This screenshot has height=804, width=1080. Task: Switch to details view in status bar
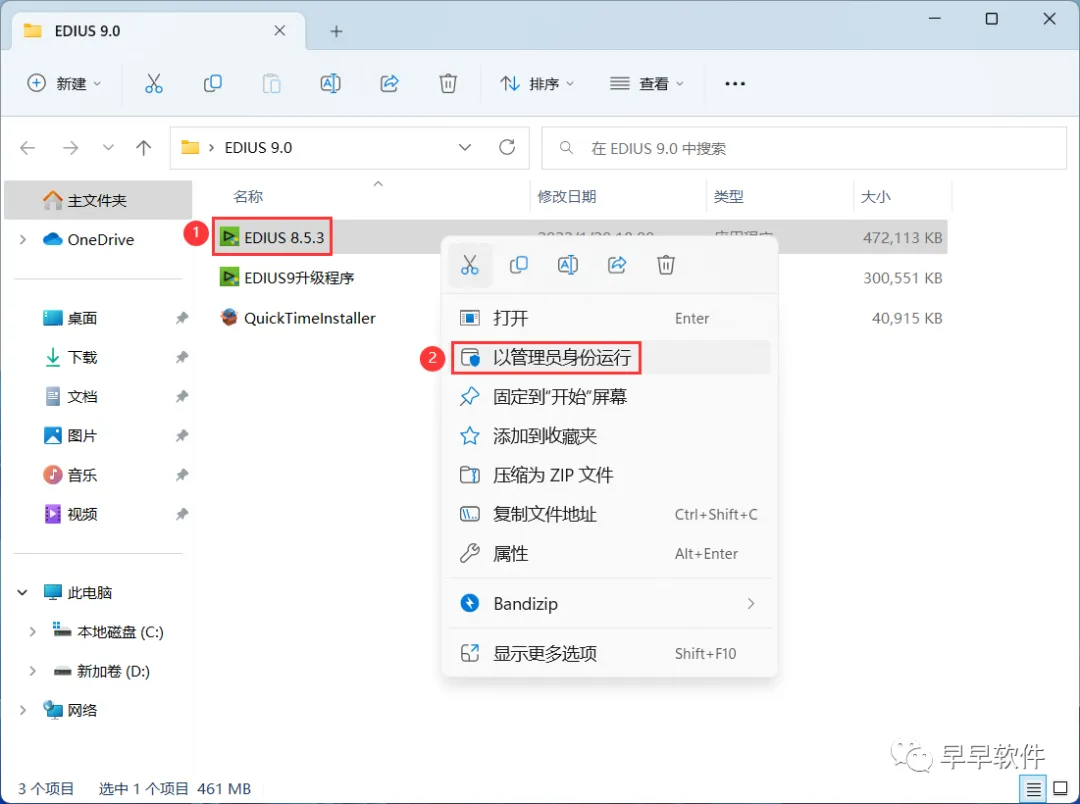(x=1033, y=789)
